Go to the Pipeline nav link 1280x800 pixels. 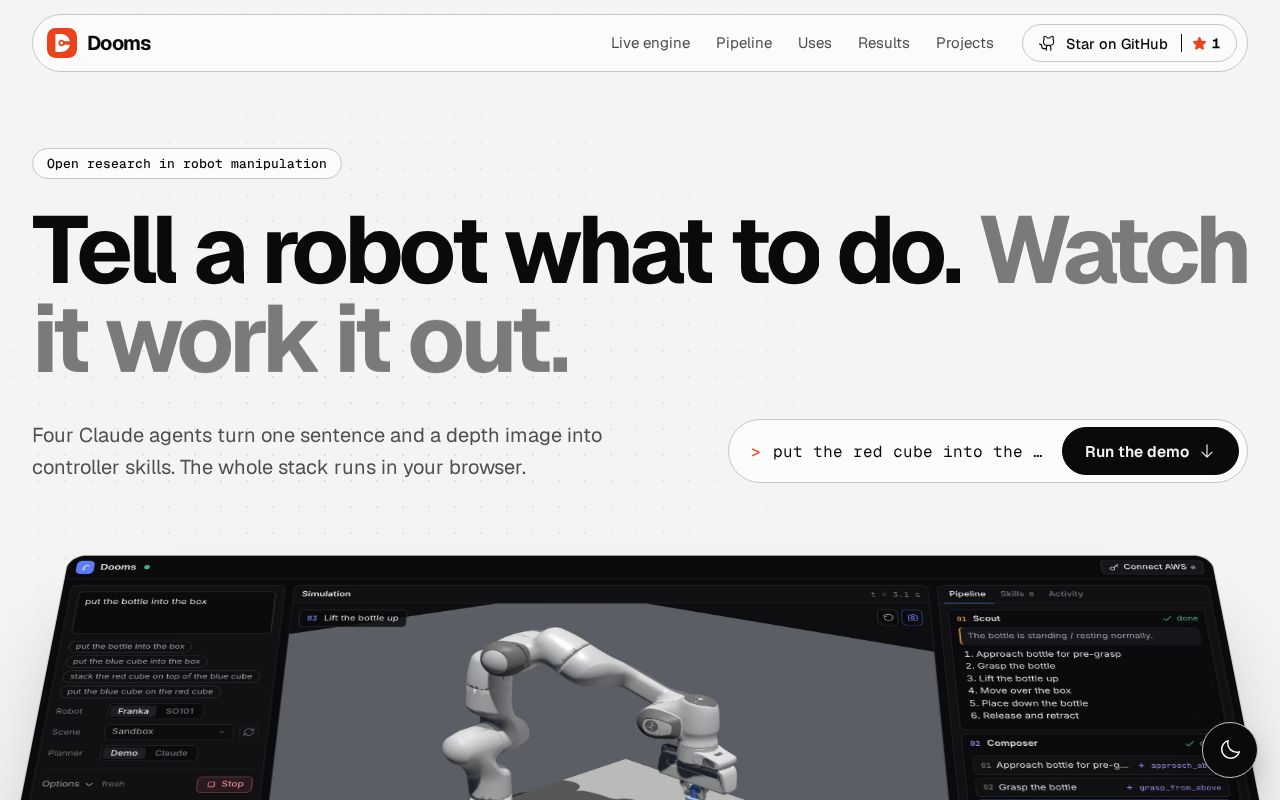[x=744, y=43]
